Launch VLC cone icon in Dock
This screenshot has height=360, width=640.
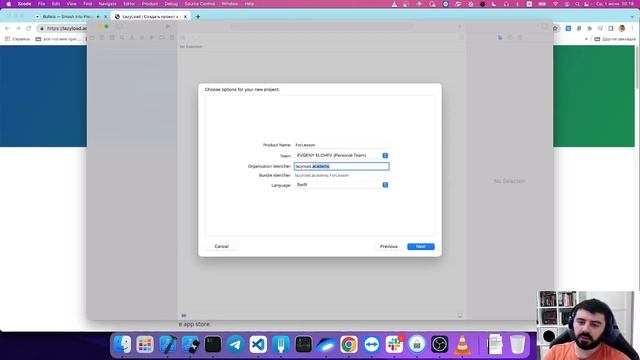[462, 344]
